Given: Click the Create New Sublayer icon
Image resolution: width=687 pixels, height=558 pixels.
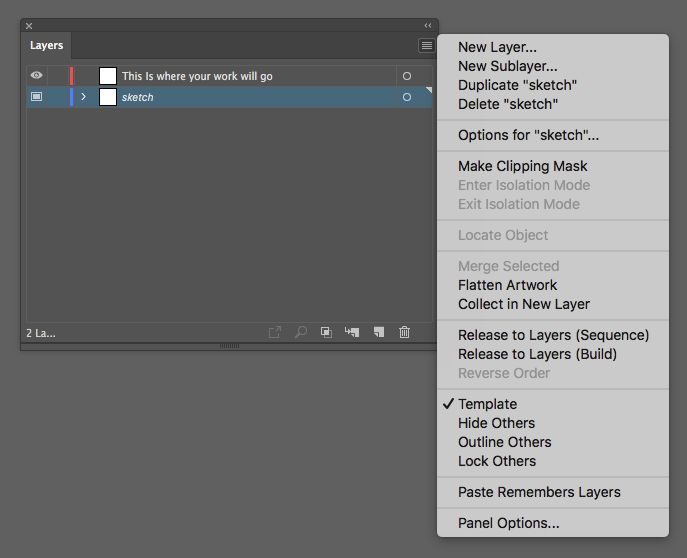Looking at the screenshot, I should click(352, 332).
